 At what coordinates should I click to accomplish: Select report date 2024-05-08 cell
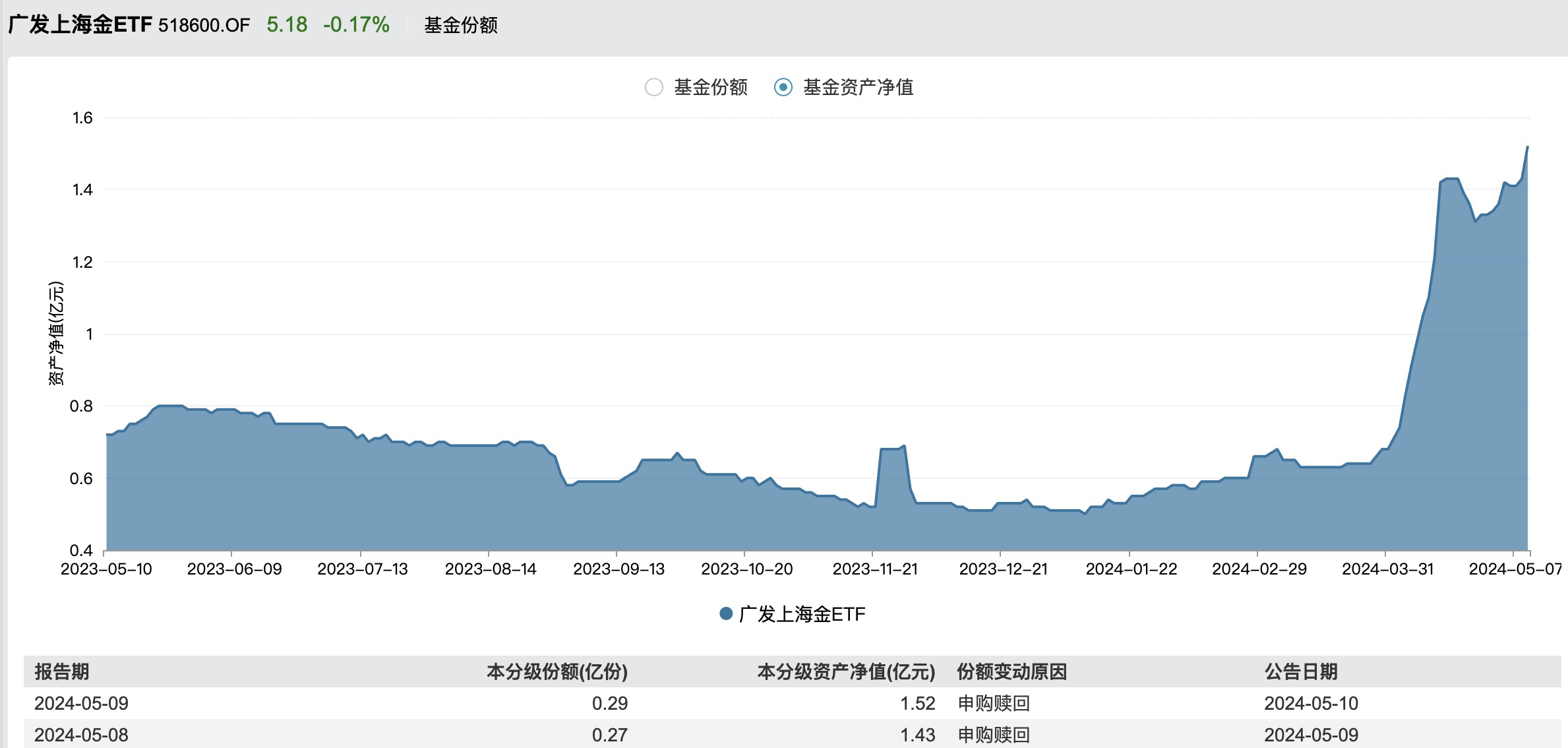click(82, 735)
